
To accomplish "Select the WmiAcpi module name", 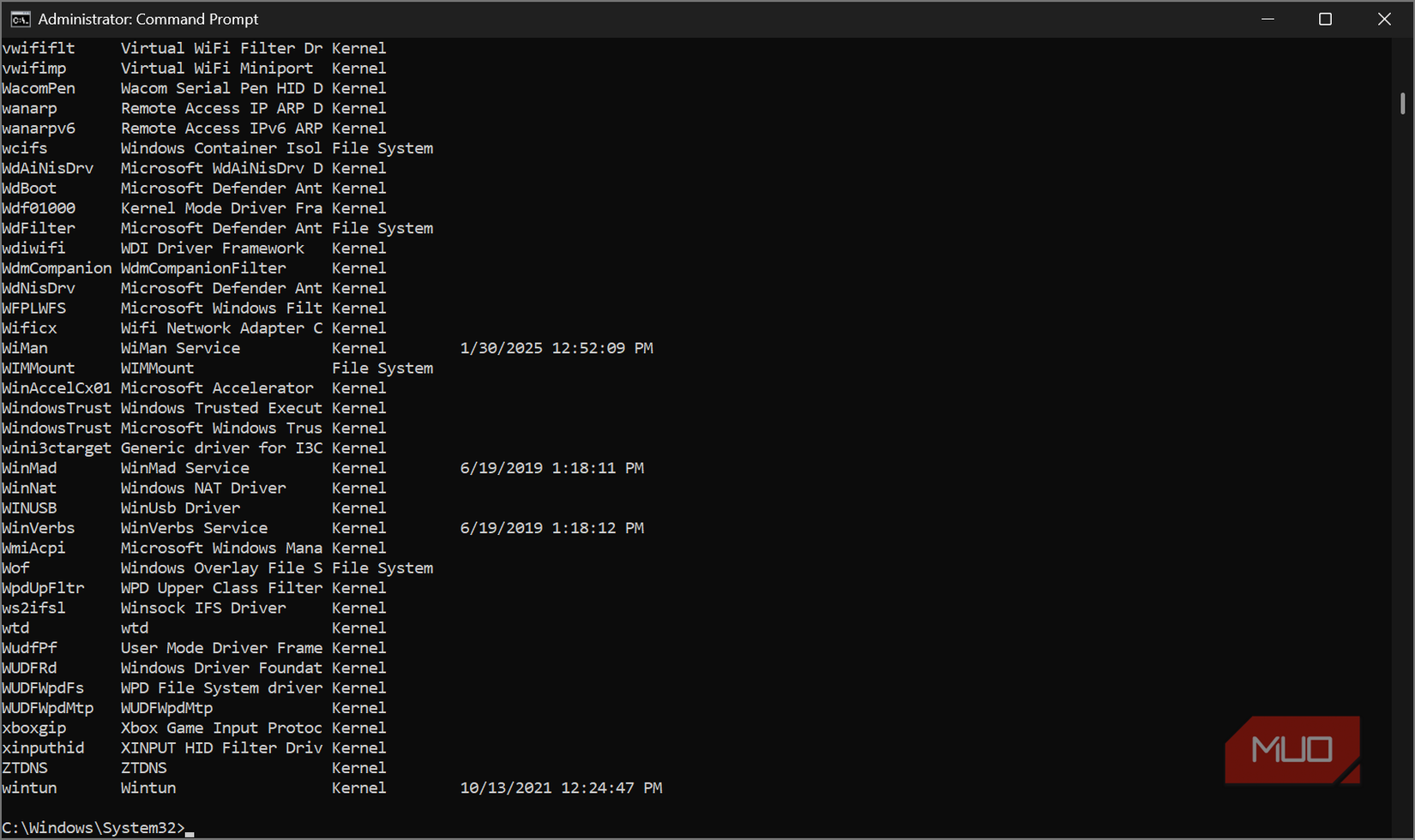I will pyautogui.click(x=34, y=549).
